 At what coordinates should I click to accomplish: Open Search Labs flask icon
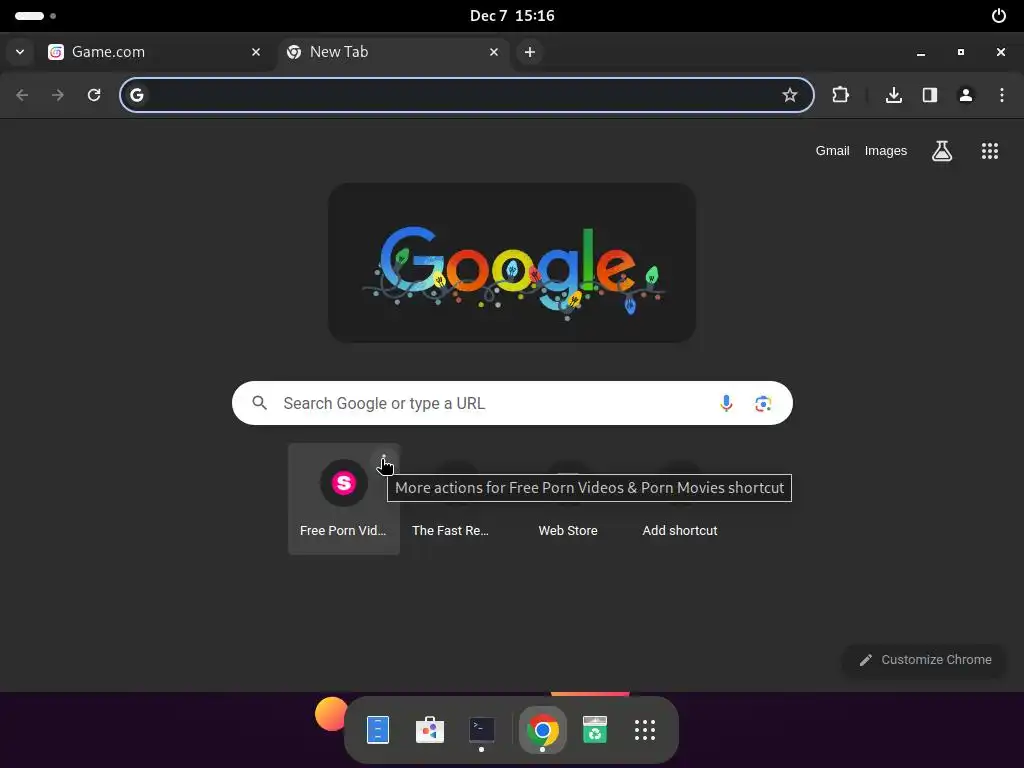(x=942, y=151)
